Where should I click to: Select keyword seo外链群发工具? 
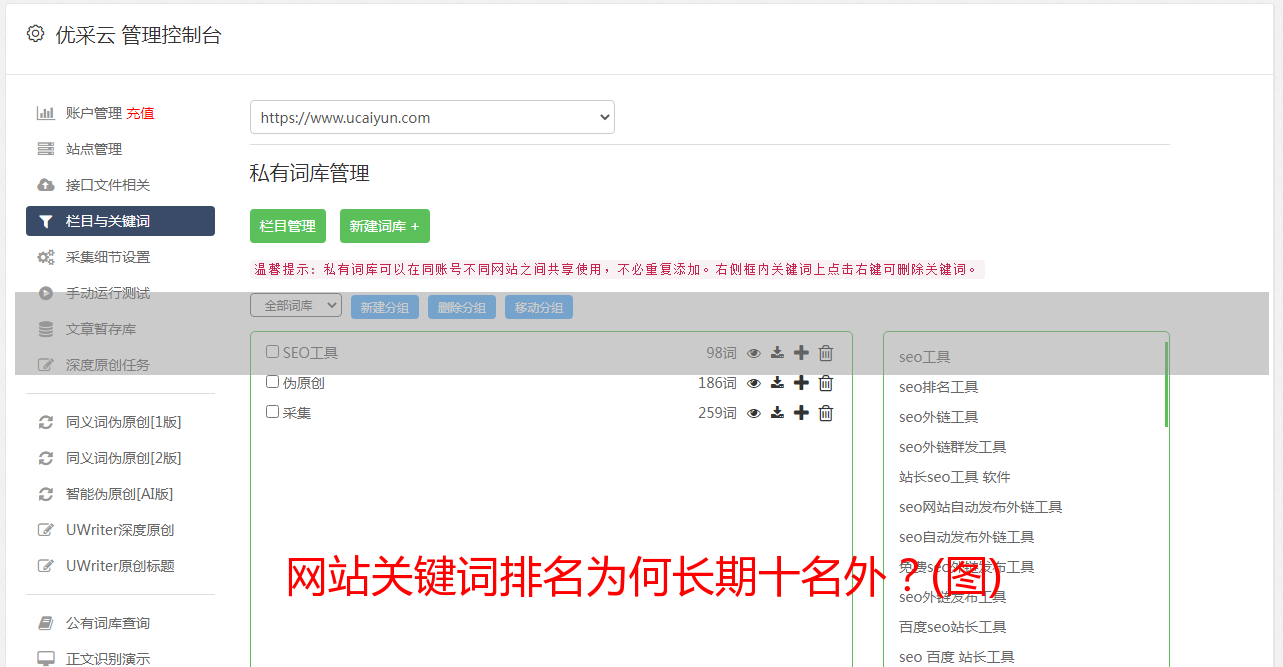tap(952, 447)
